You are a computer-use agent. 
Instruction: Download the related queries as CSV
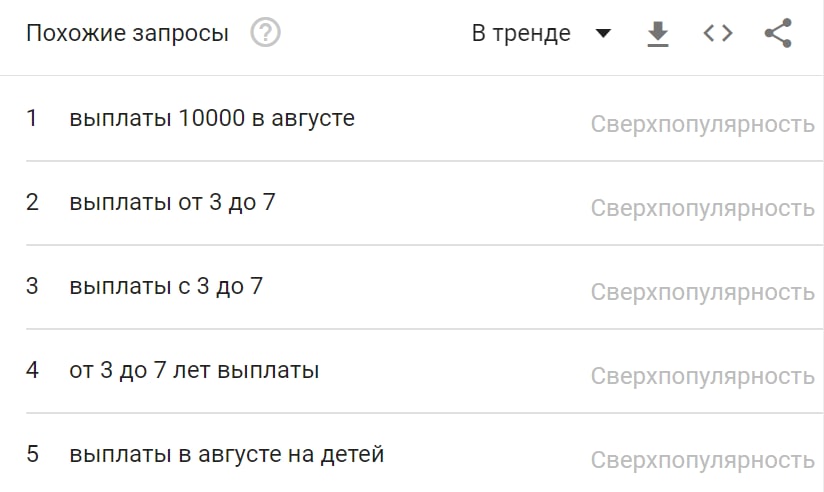click(657, 34)
